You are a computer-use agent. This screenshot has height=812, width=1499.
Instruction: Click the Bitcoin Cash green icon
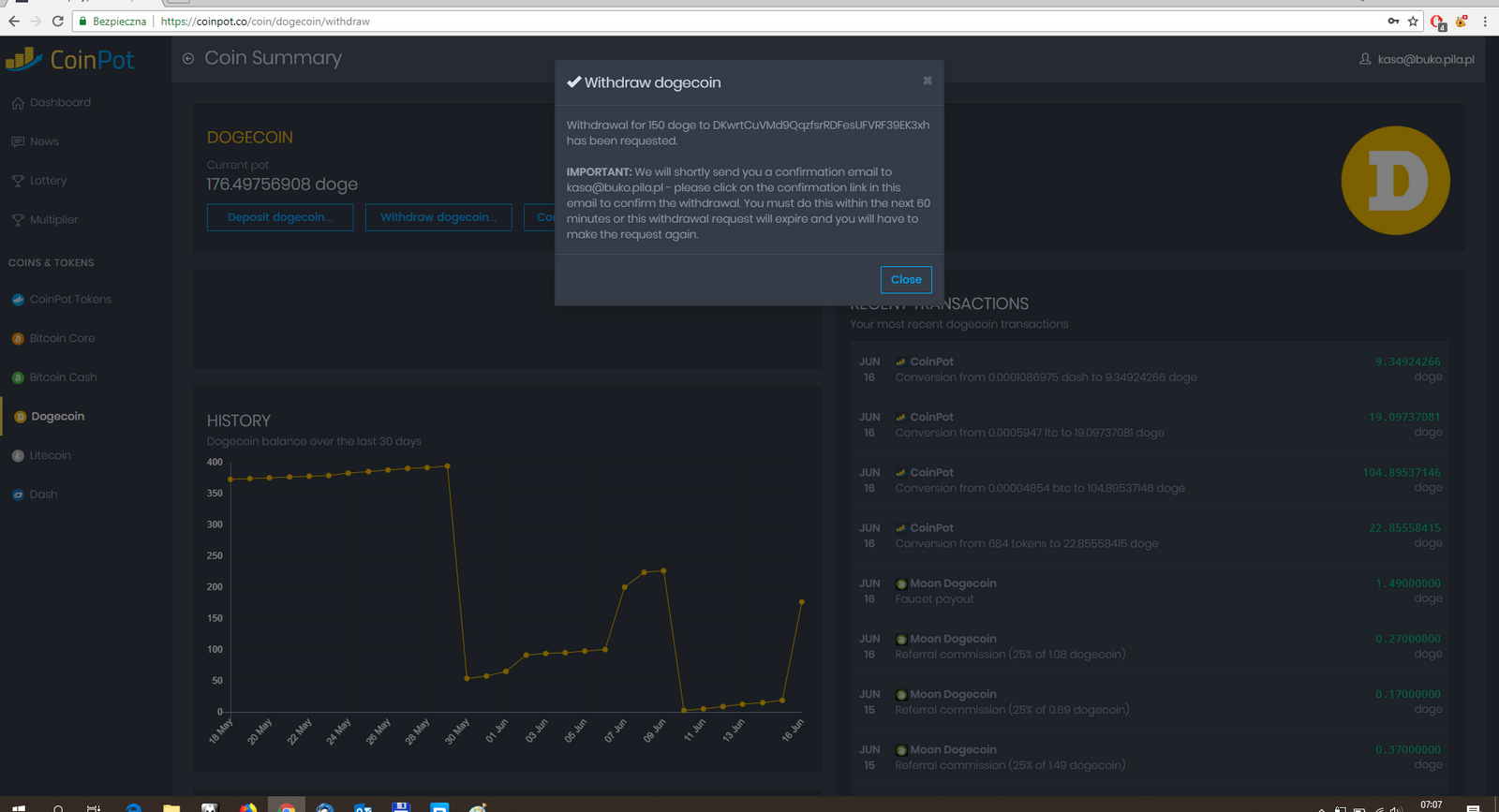coord(18,377)
